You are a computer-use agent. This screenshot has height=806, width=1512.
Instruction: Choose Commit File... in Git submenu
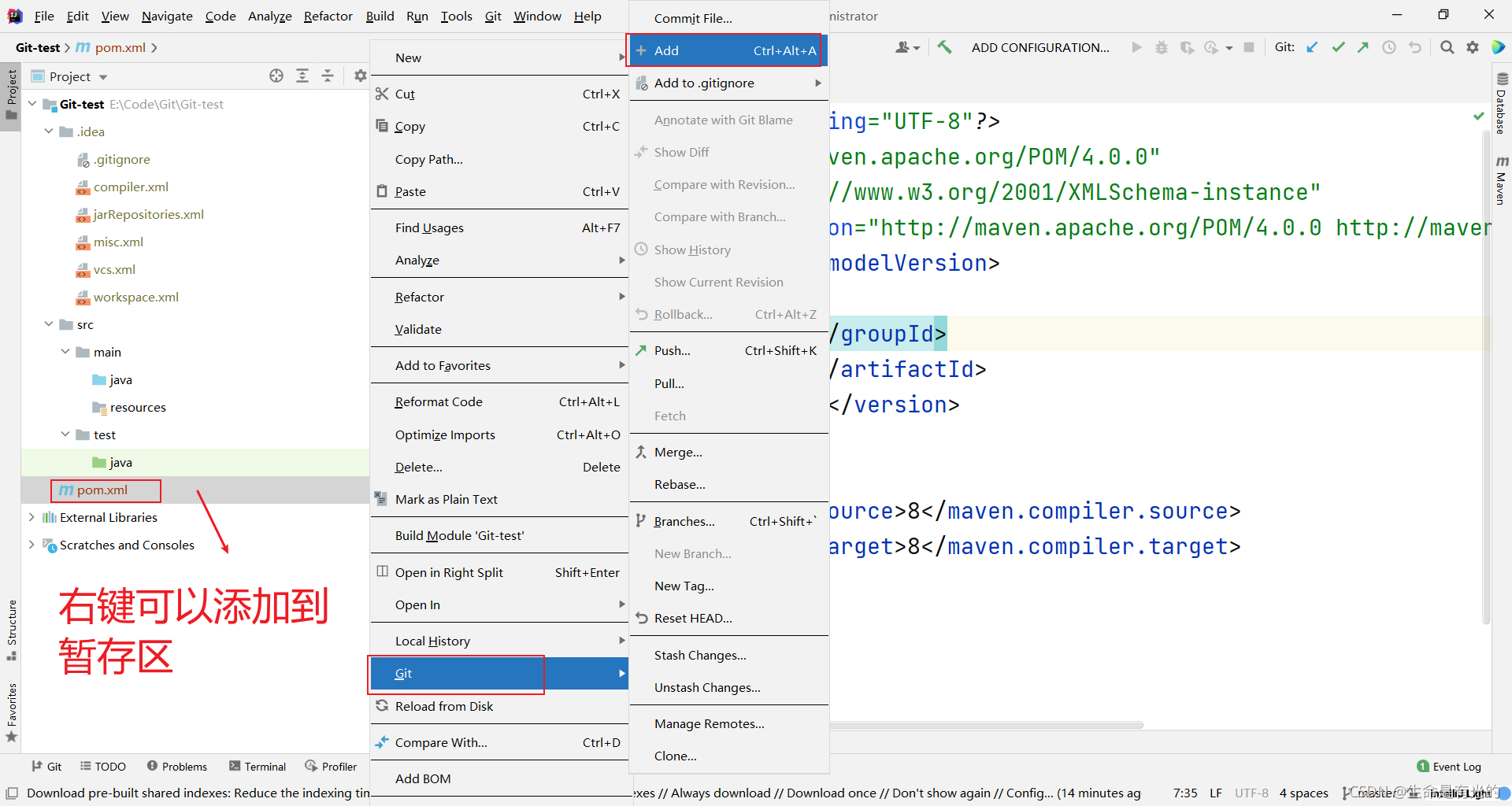728,18
